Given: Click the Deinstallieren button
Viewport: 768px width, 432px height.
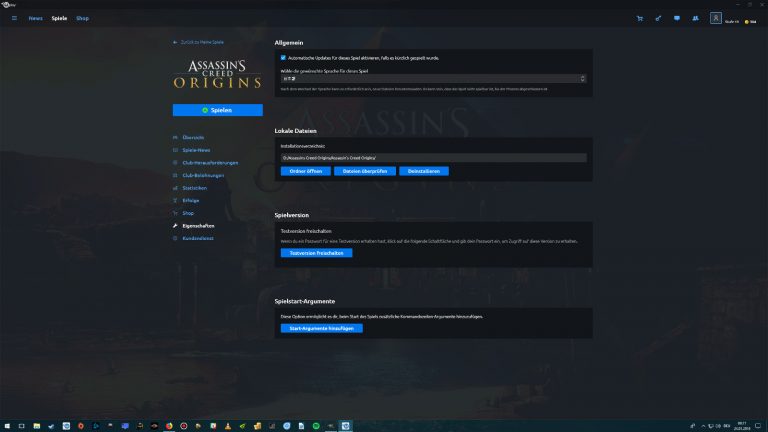Looking at the screenshot, I should (424, 171).
